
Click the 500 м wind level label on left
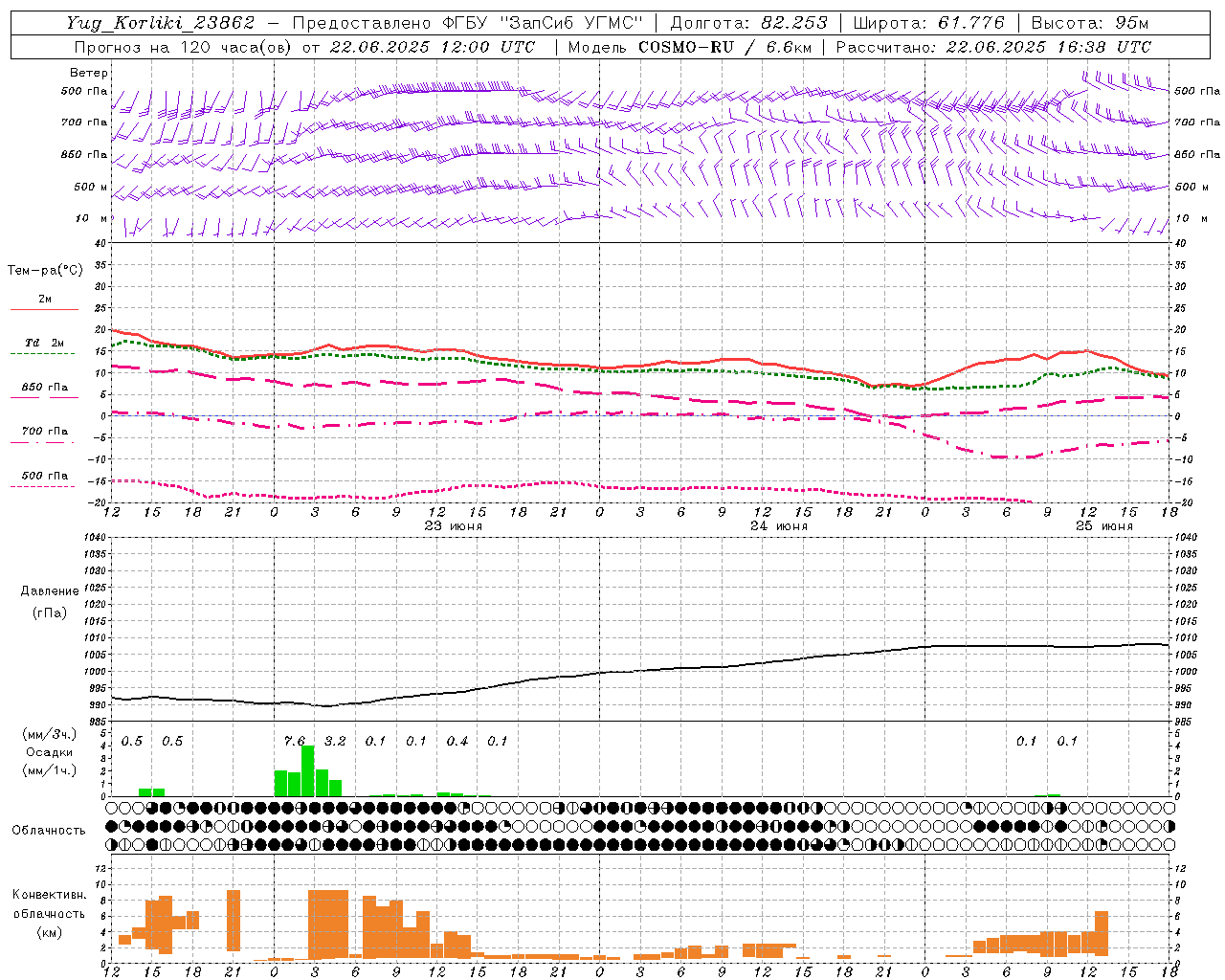tap(91, 187)
